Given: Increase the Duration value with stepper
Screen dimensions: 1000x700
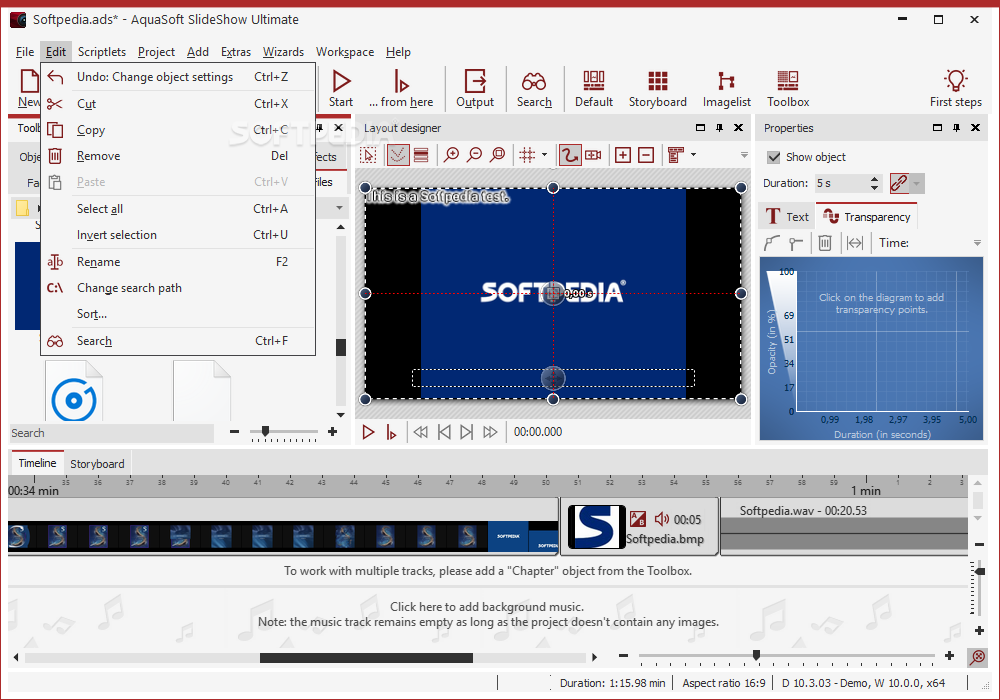Looking at the screenshot, I should [874, 179].
